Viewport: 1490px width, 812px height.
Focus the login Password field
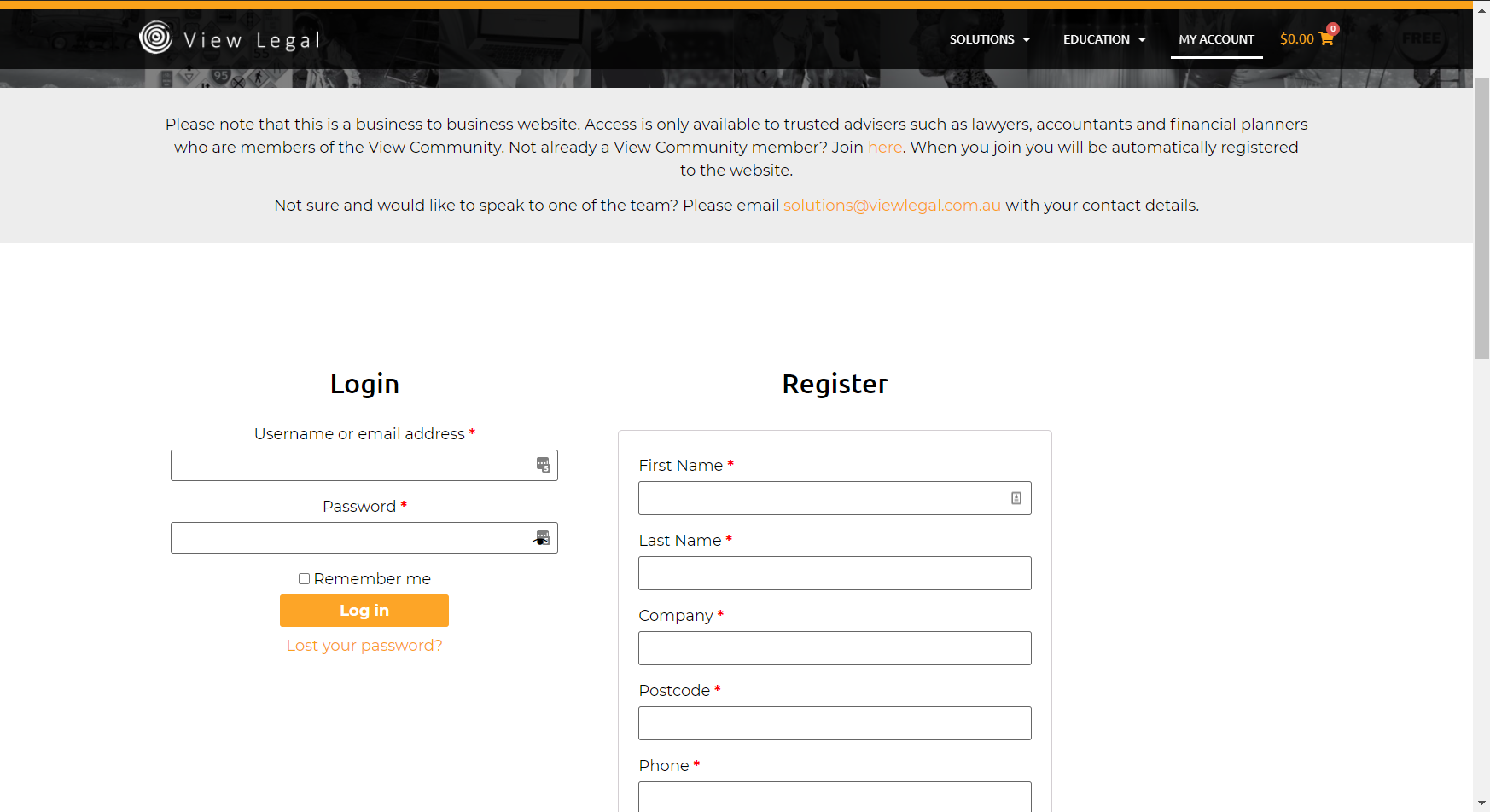(x=364, y=537)
